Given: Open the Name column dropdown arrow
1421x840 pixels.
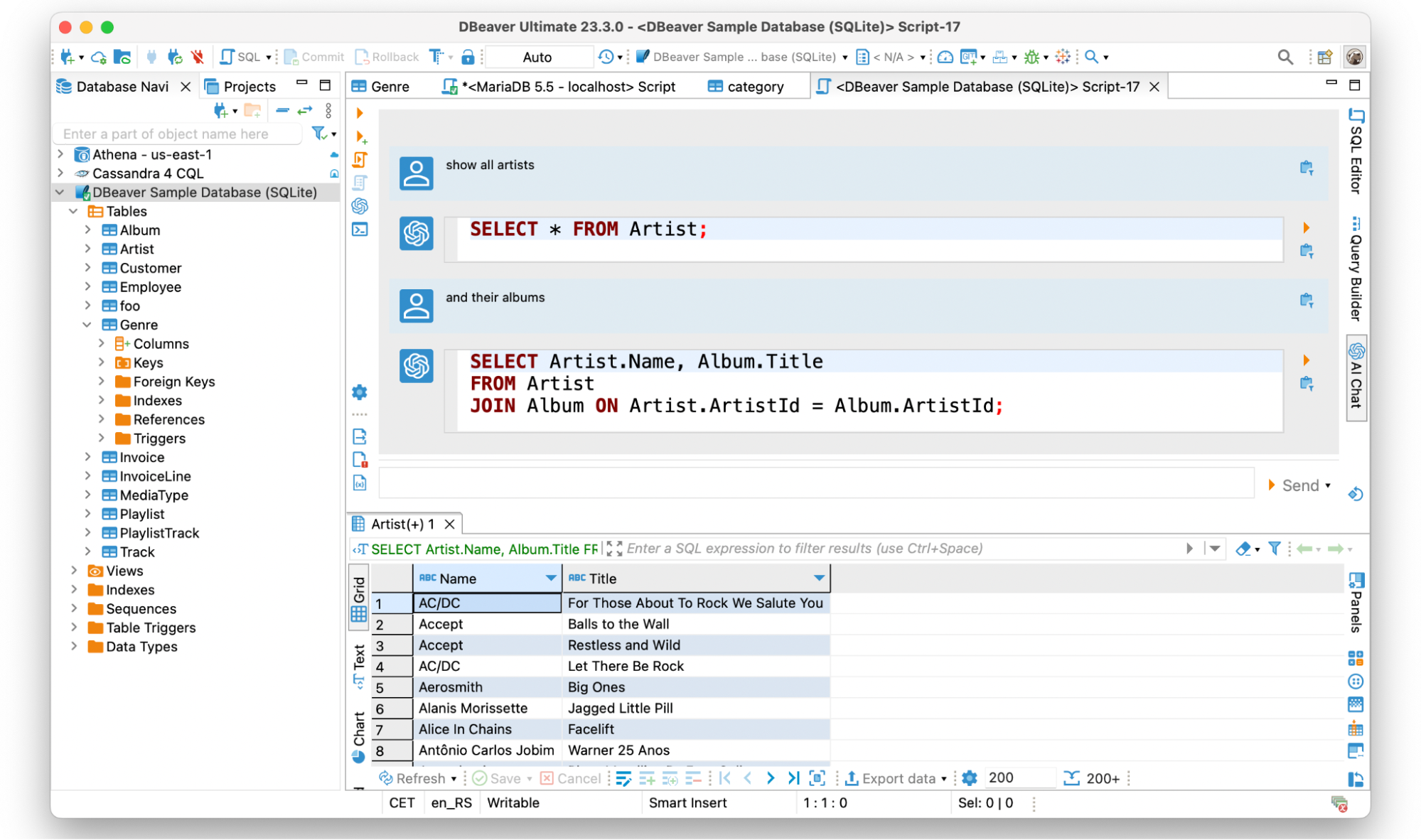Looking at the screenshot, I should point(550,578).
